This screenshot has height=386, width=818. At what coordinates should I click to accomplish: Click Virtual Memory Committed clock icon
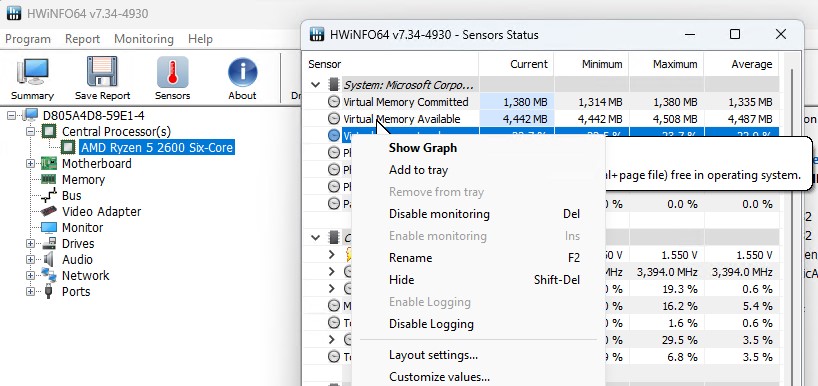click(x=334, y=102)
